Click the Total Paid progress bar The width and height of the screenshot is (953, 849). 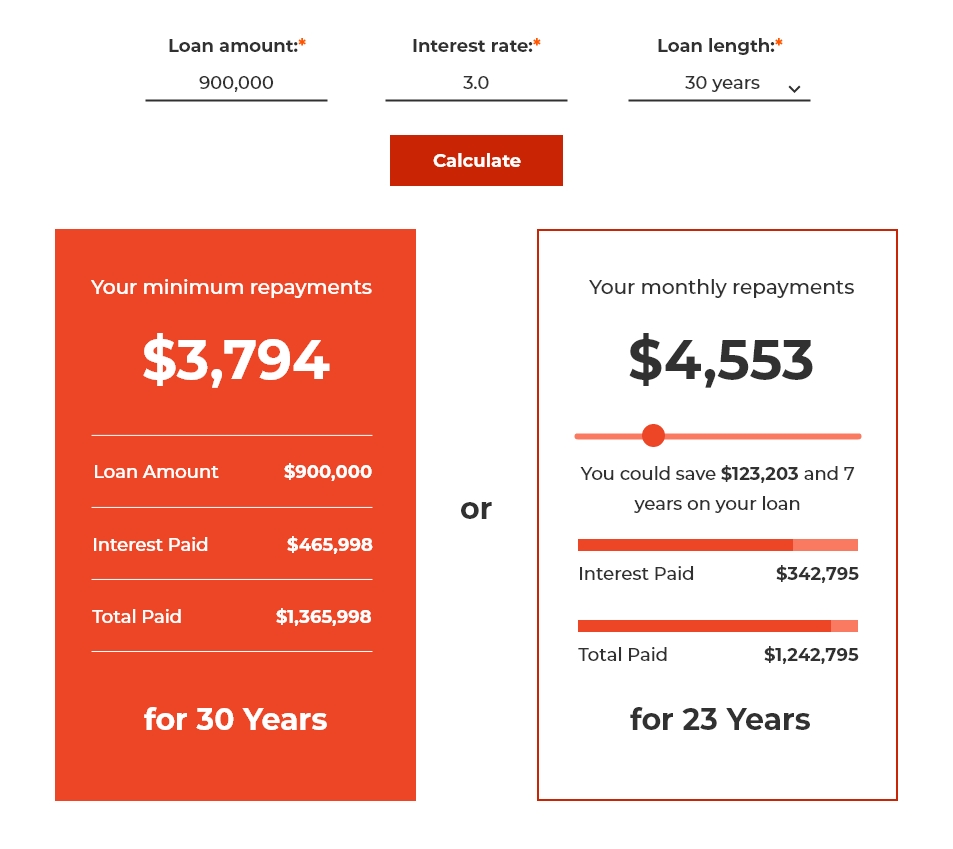pos(717,626)
